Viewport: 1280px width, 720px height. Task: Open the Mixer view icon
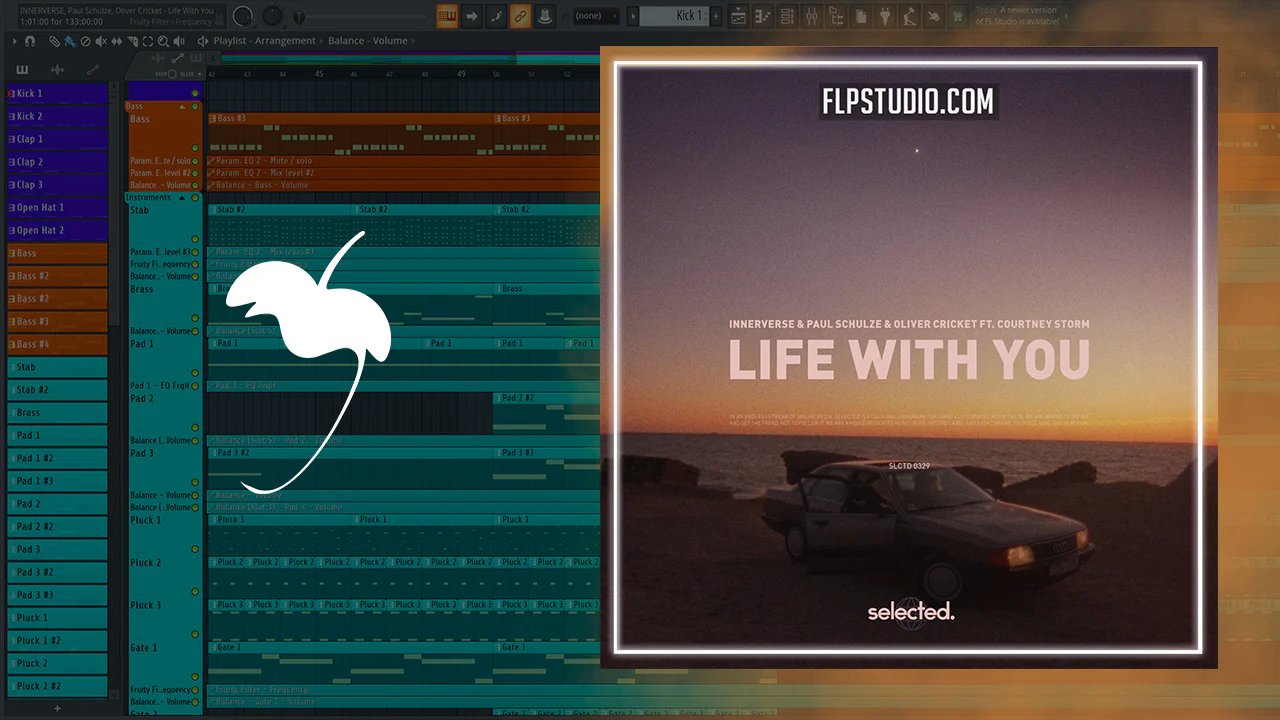[813, 16]
